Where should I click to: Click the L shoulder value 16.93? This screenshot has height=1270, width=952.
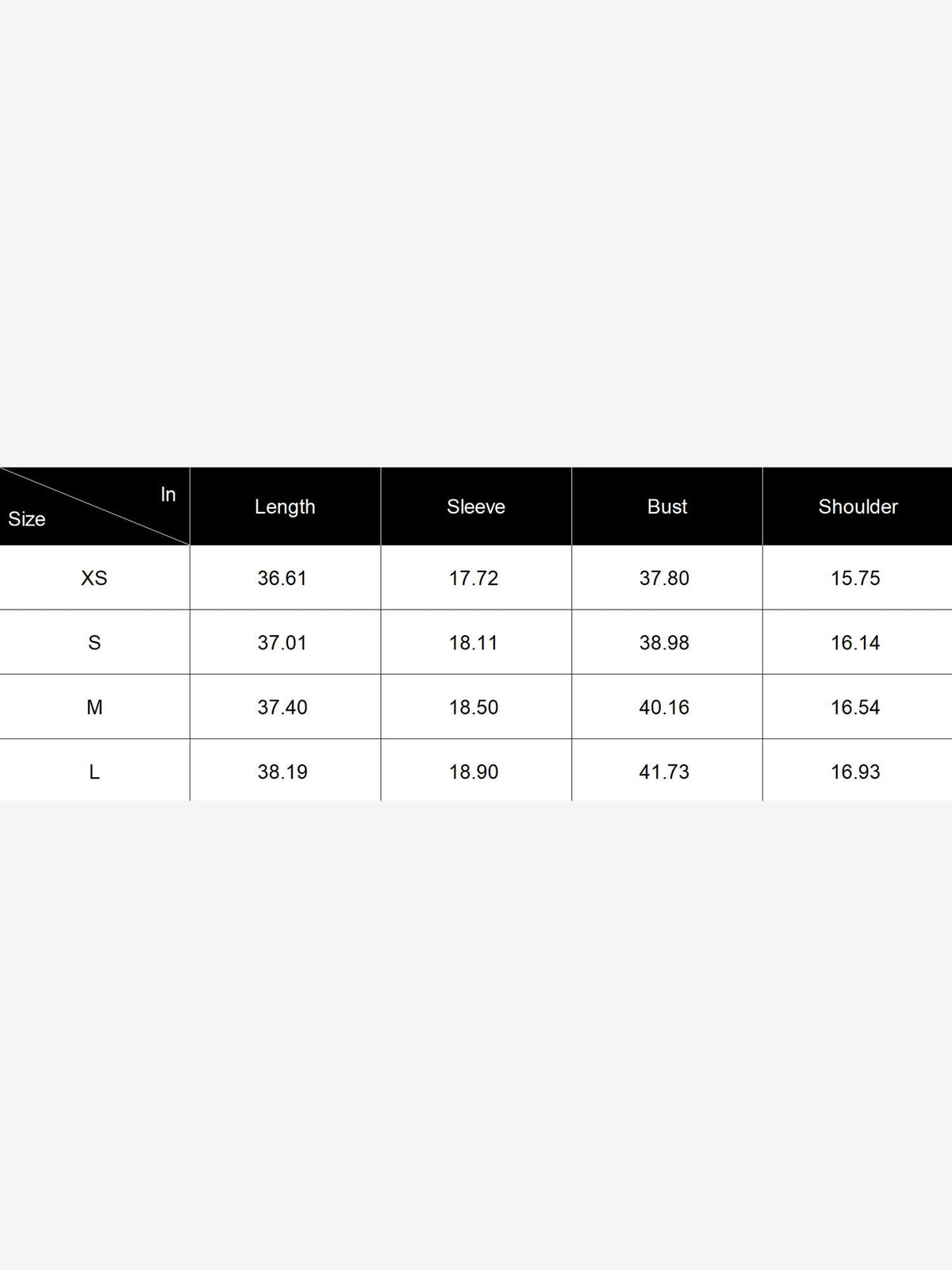(x=855, y=772)
